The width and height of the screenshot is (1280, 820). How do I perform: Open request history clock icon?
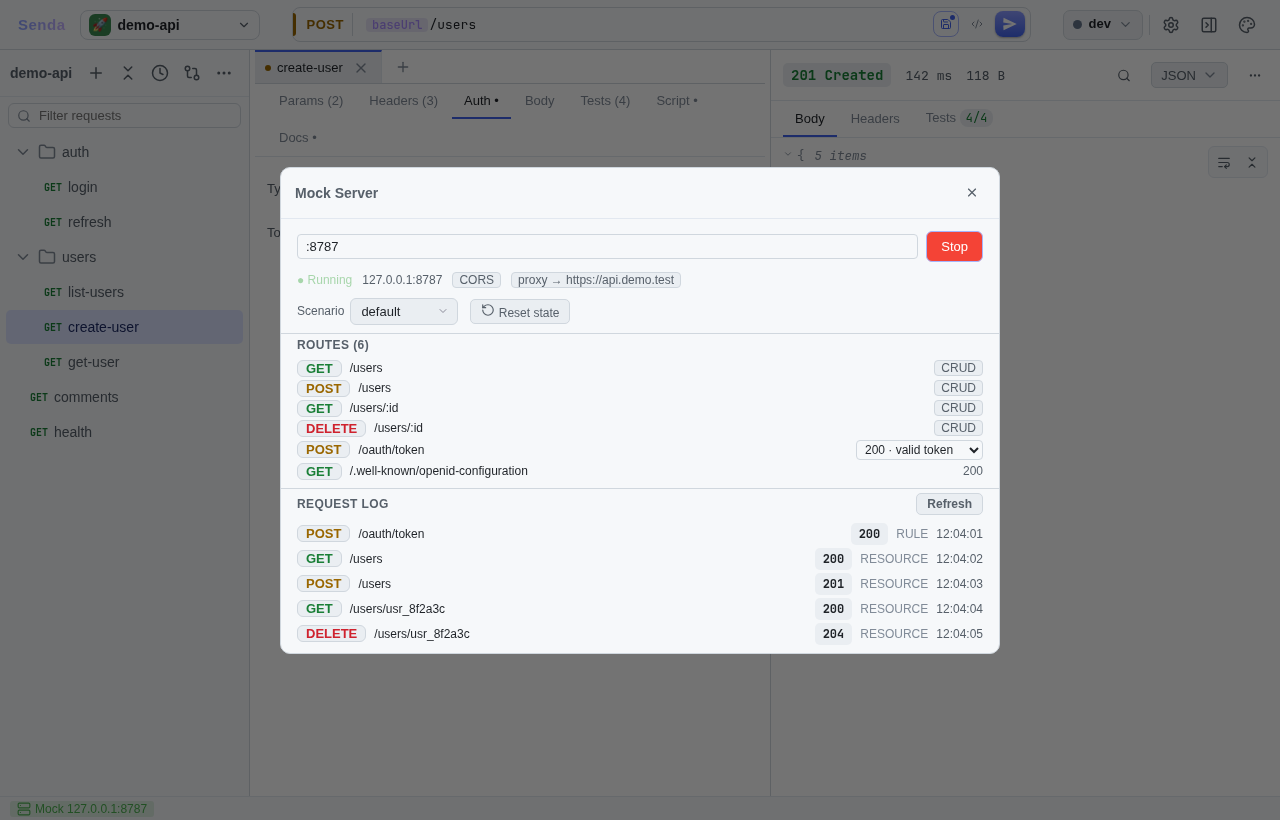pos(160,73)
